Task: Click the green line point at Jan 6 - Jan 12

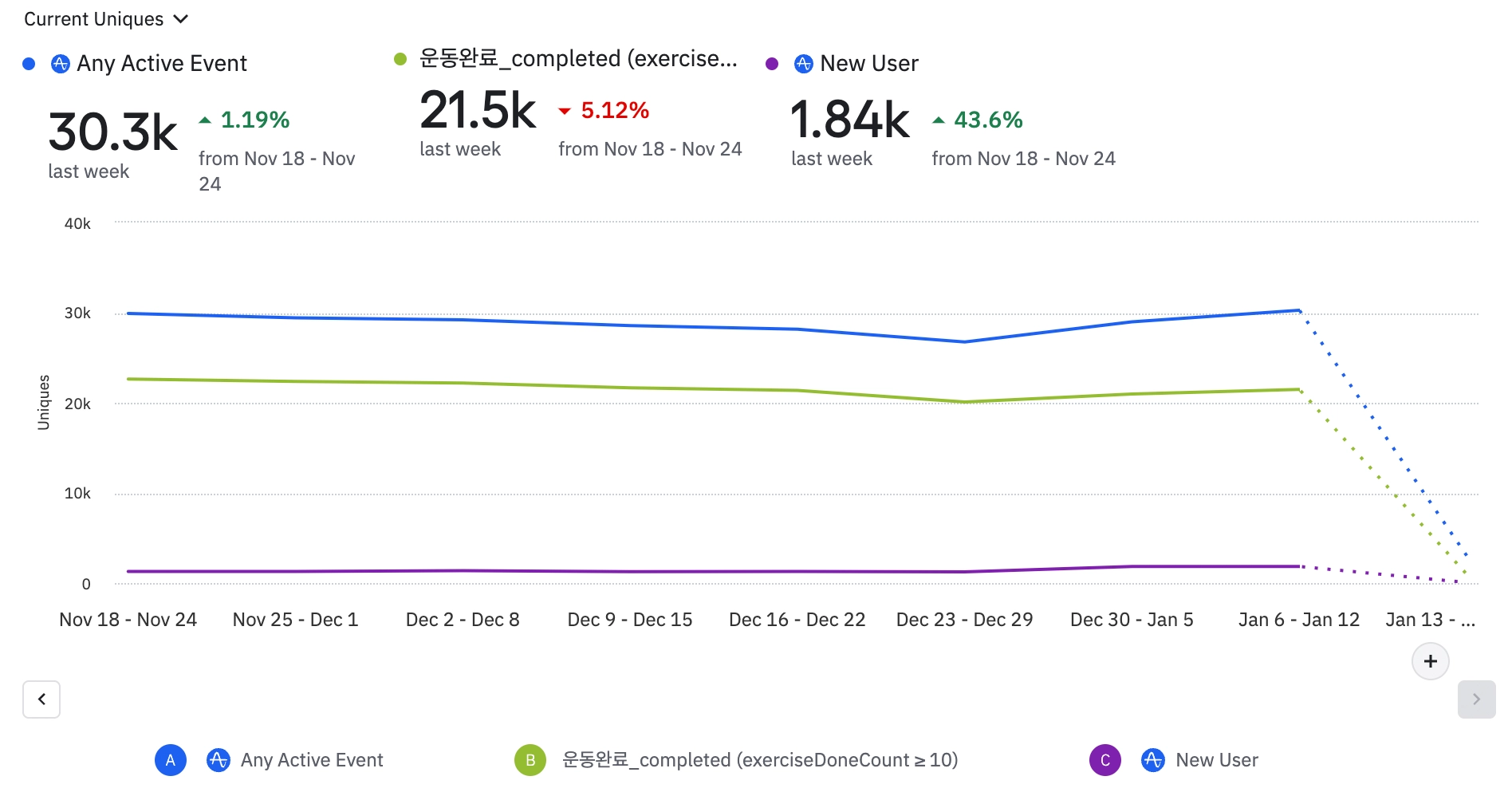Action: tap(1299, 389)
